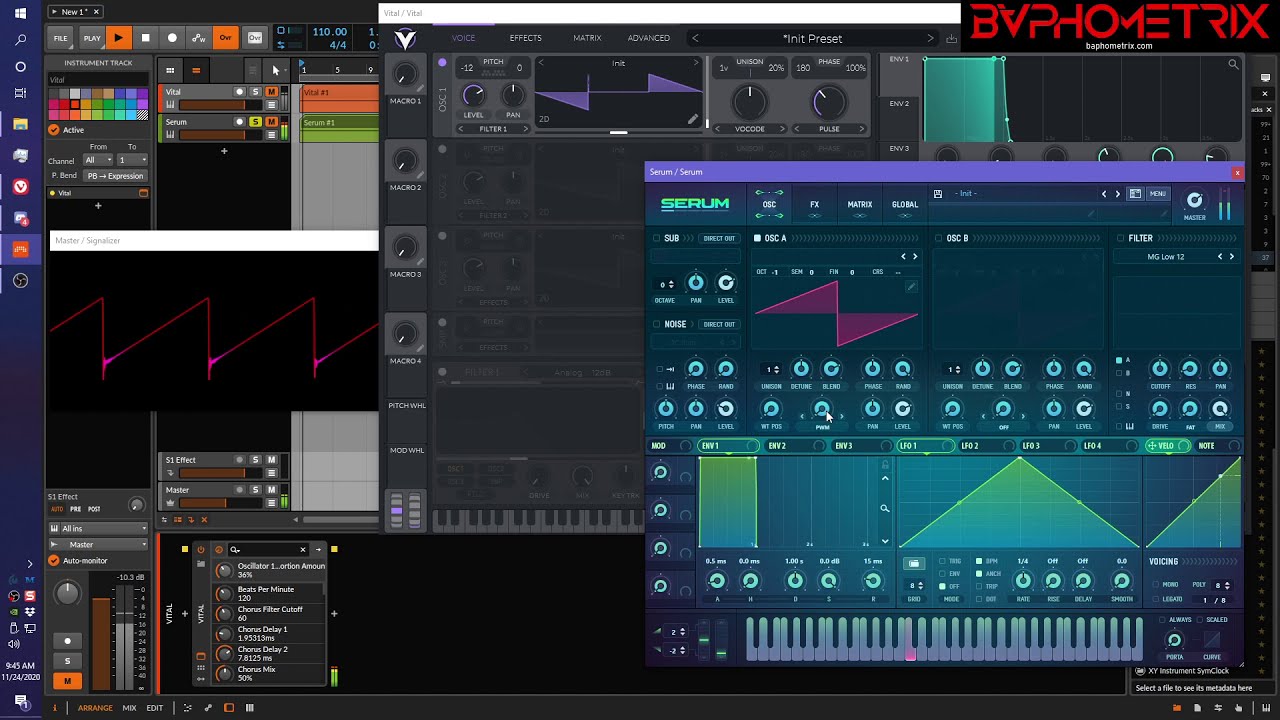Go to next Serum preset arrow

(x=1118, y=194)
